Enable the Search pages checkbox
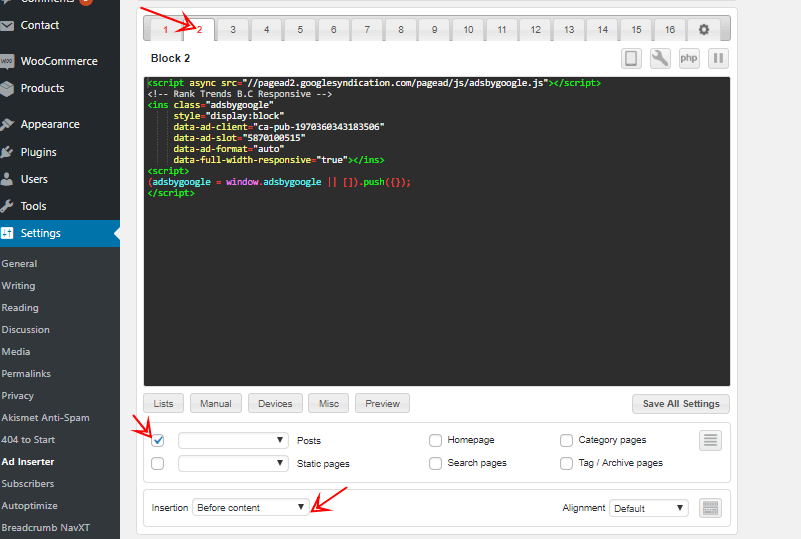 (435, 463)
